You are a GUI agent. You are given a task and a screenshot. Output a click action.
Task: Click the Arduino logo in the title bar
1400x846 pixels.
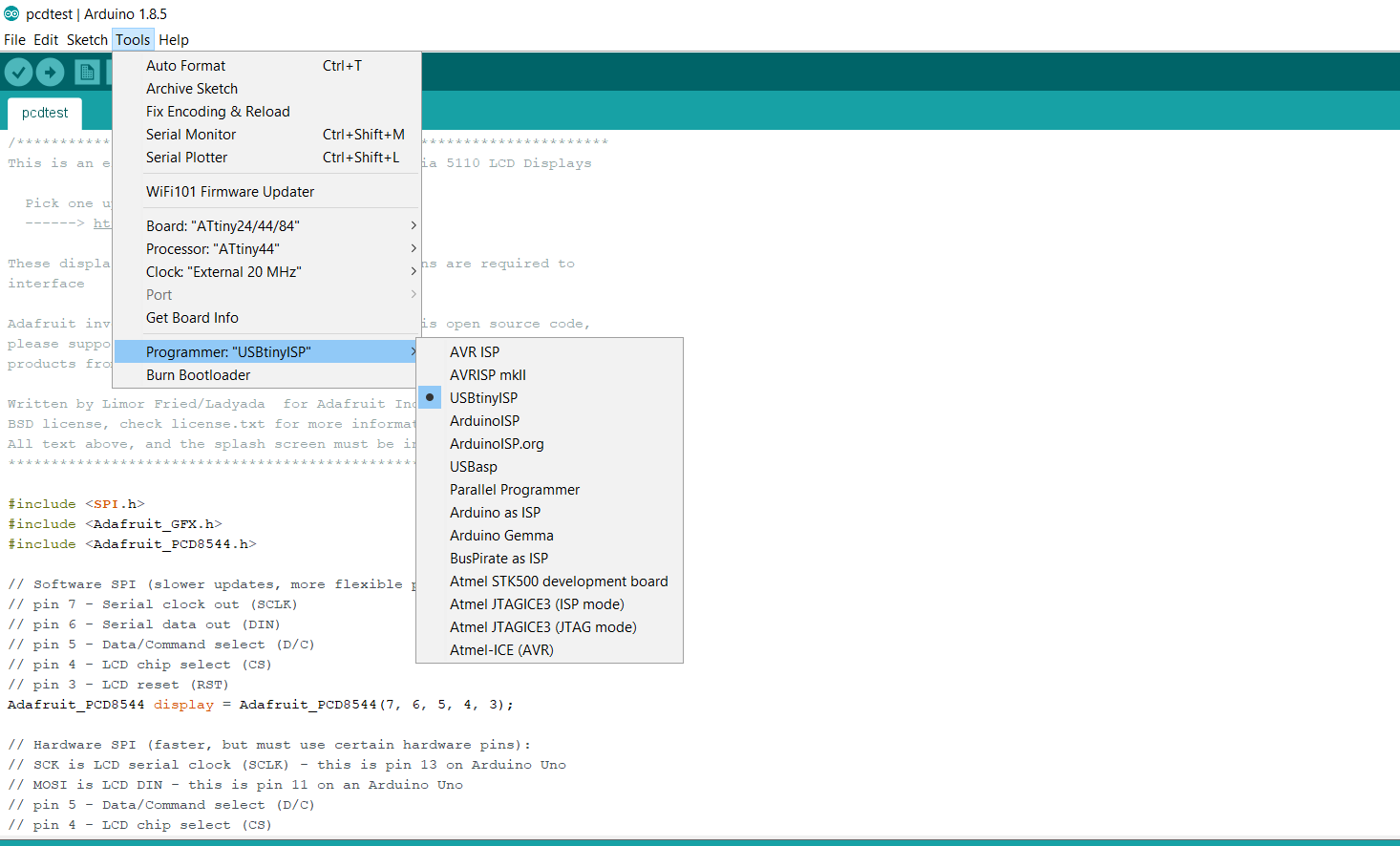11,13
